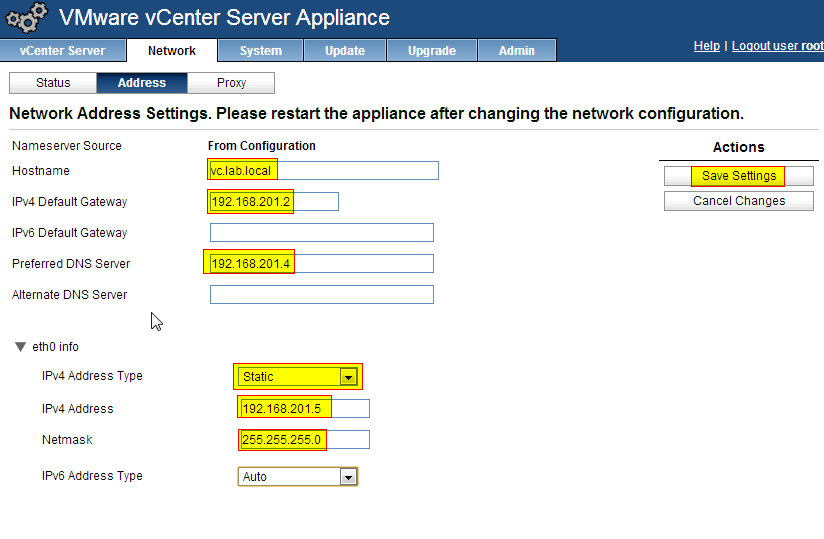Click the Help link
This screenshot has width=824, height=539.
tap(706, 46)
